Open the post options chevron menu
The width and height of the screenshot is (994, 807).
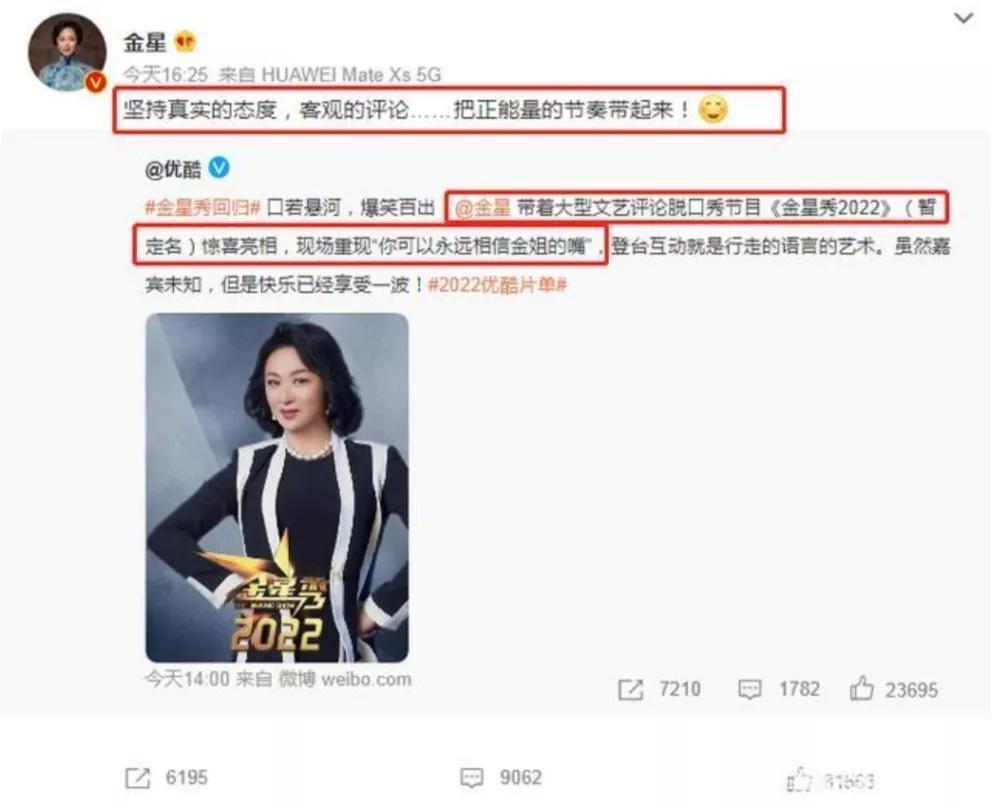pos(963,18)
